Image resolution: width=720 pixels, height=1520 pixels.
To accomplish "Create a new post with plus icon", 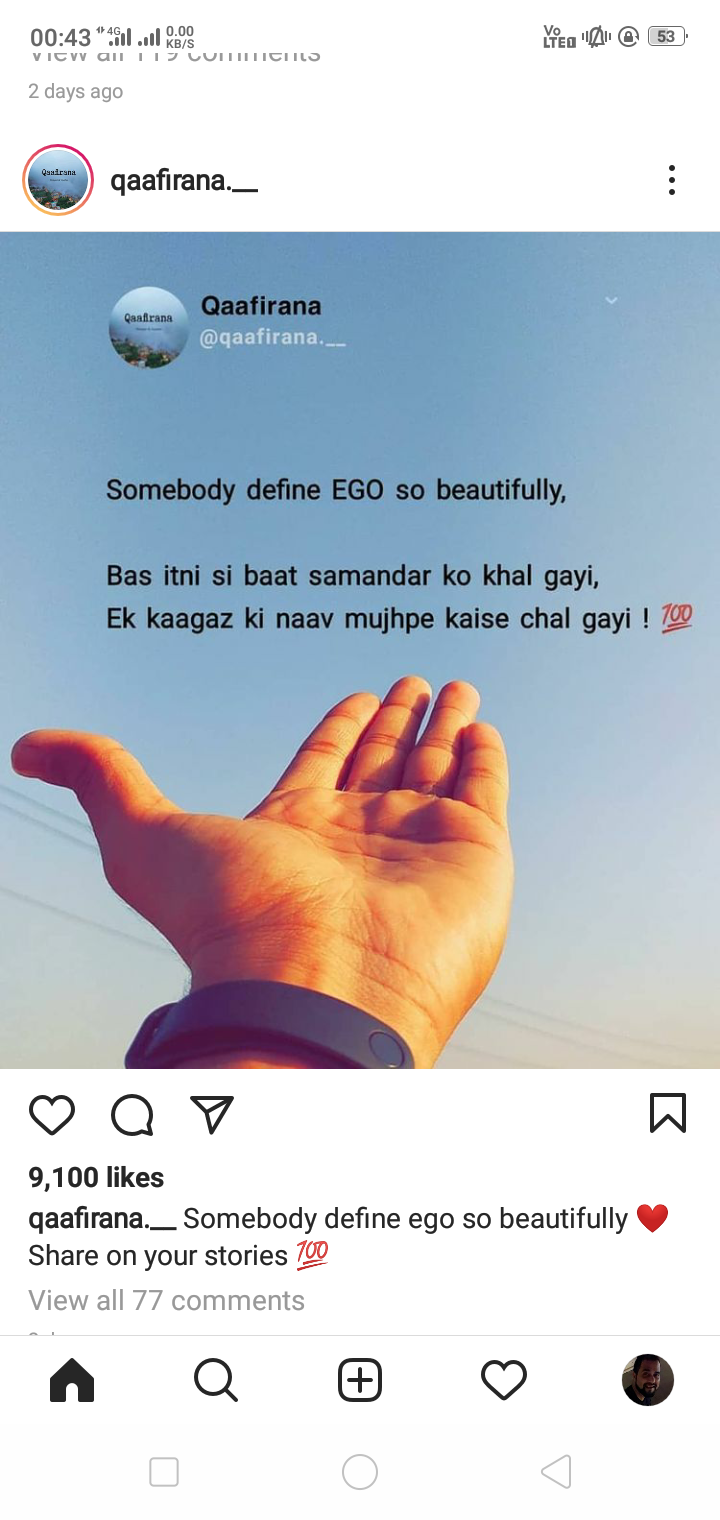I will coord(360,1380).
